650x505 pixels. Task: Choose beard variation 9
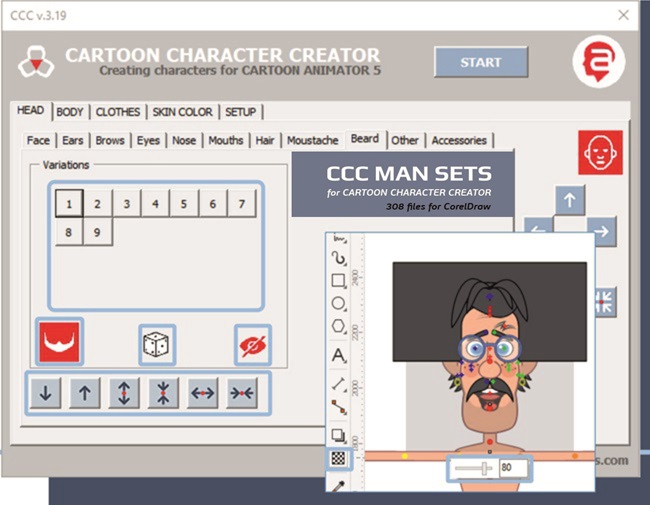[97, 232]
